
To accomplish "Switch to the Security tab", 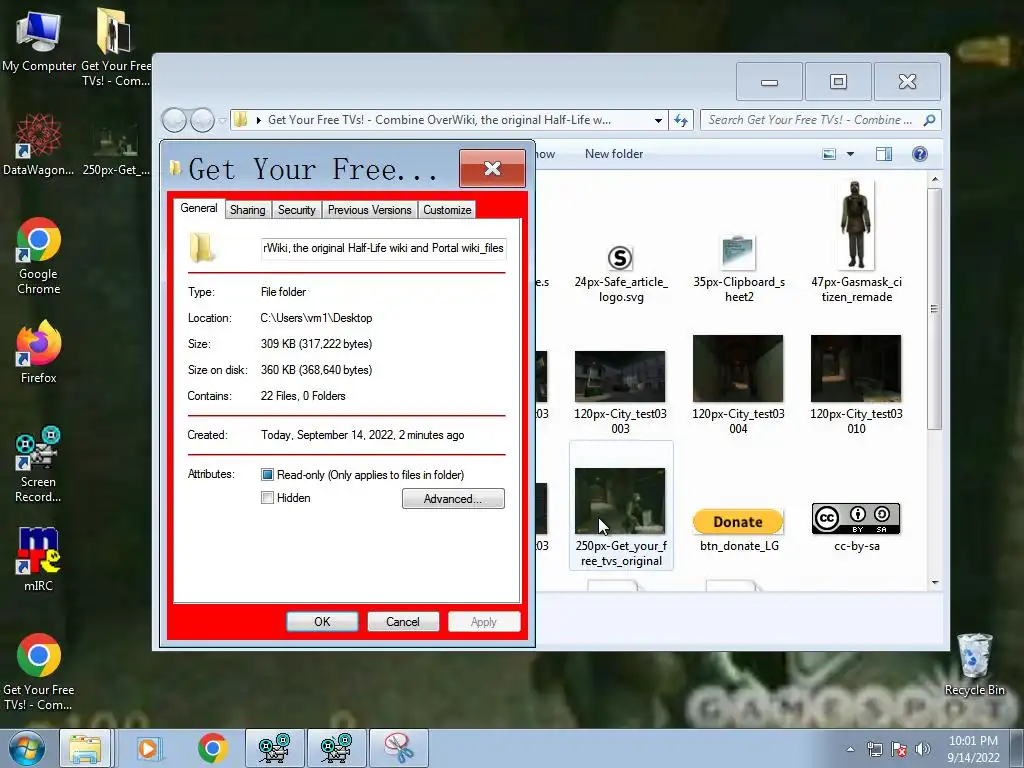I will coord(296,210).
